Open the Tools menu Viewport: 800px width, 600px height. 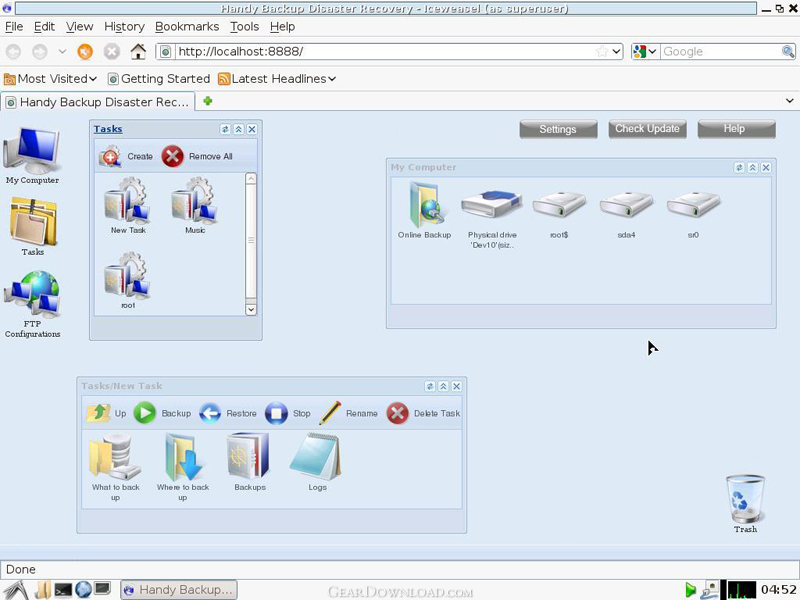(244, 27)
